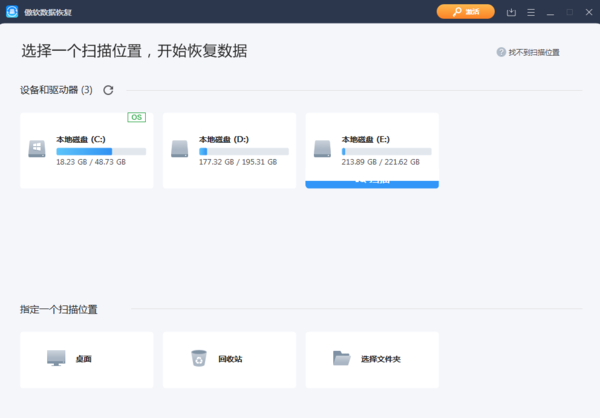
Task: Choose 选择文件夹 as scan location
Action: click(380, 359)
